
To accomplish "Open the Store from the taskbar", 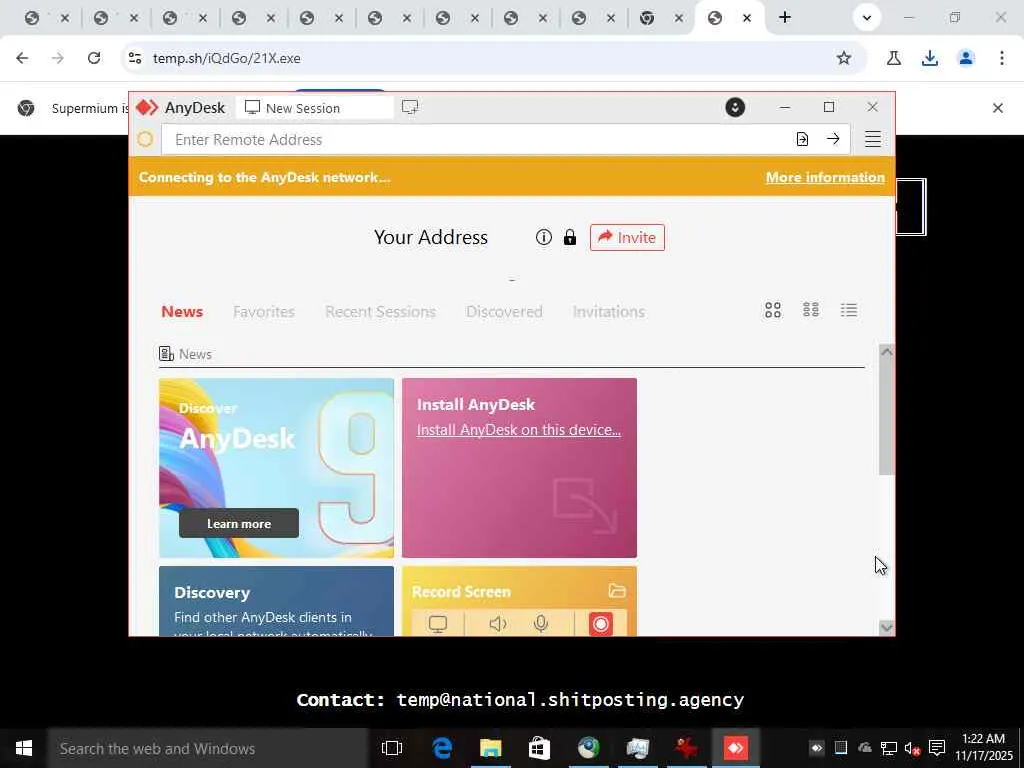I will pyautogui.click(x=539, y=748).
